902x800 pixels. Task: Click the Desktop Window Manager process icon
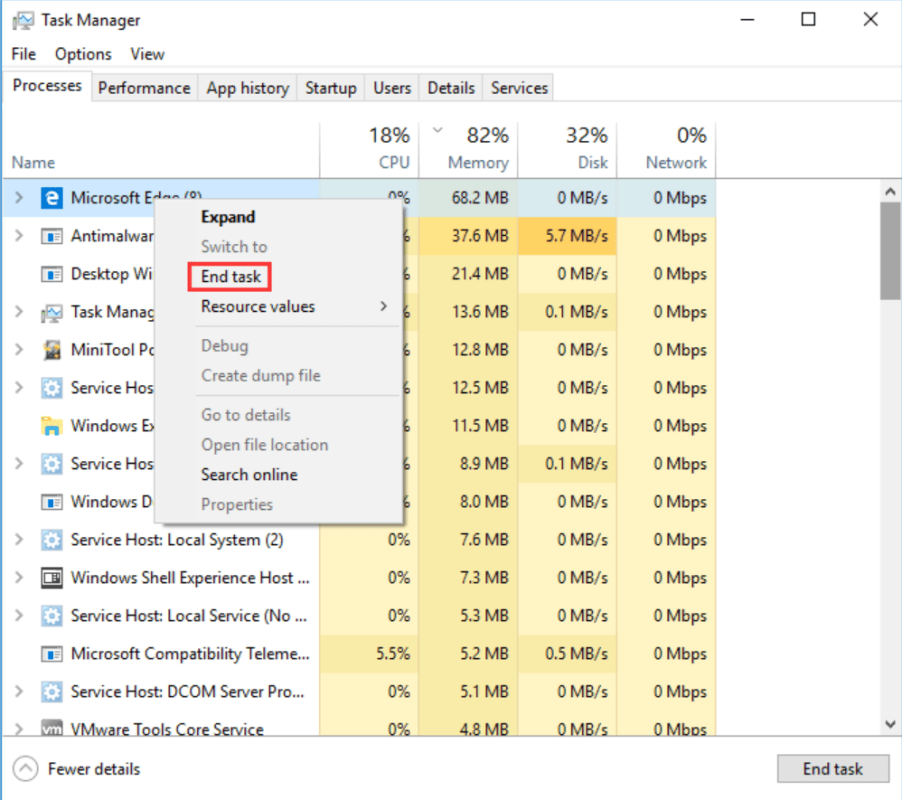coord(52,274)
